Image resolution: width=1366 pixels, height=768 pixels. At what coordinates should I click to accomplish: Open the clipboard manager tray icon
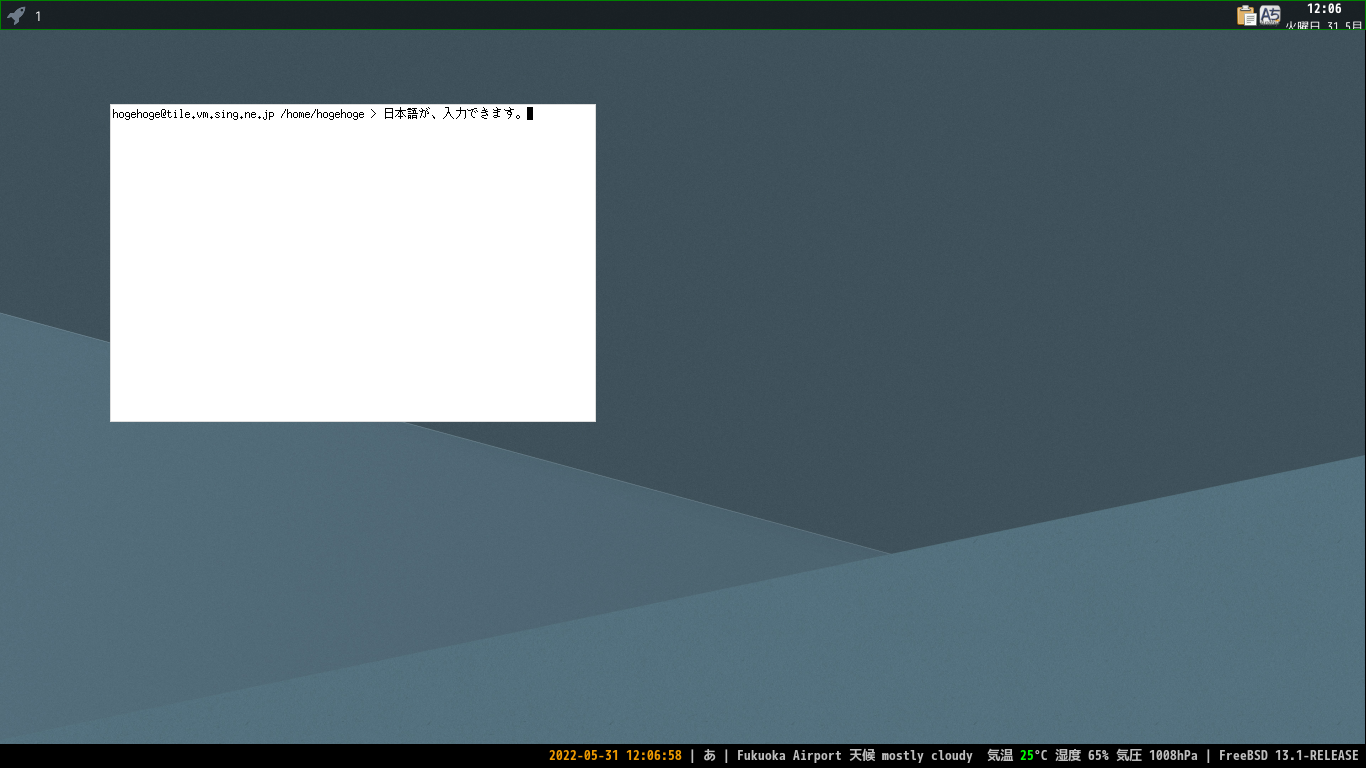(x=1246, y=15)
